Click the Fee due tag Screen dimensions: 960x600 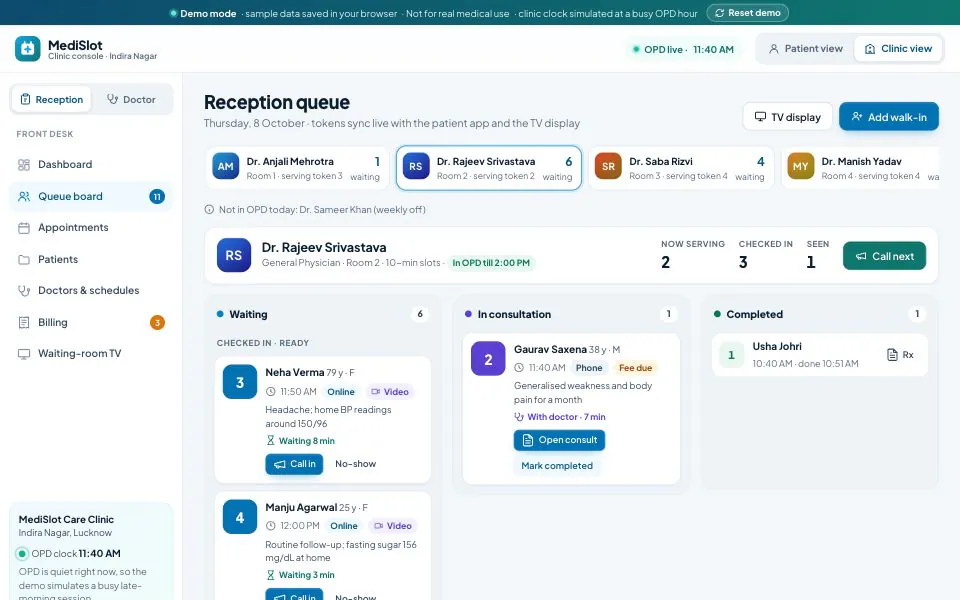tap(636, 368)
